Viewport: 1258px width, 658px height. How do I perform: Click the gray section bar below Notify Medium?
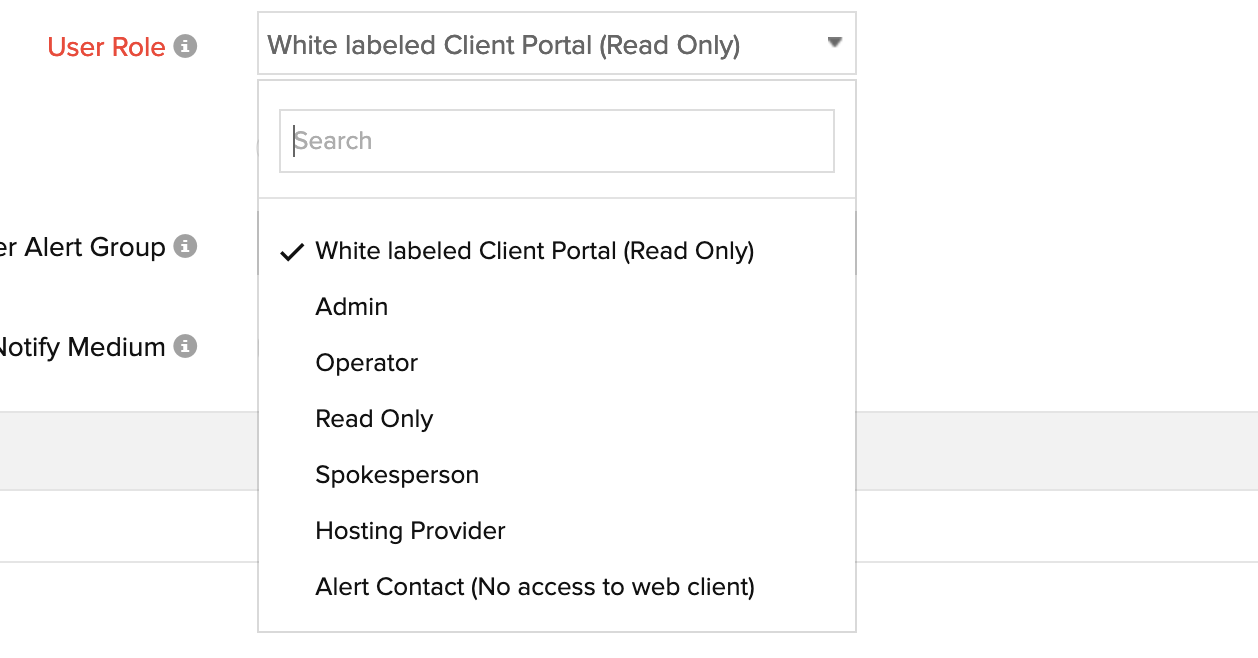click(1050, 450)
